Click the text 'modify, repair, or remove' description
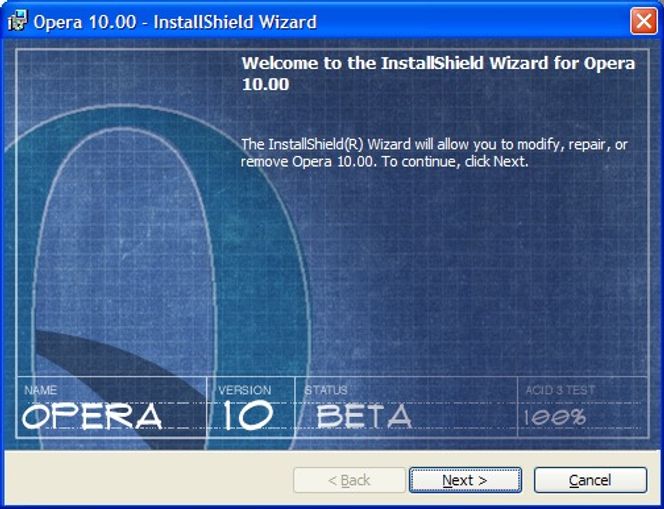 [x=434, y=153]
